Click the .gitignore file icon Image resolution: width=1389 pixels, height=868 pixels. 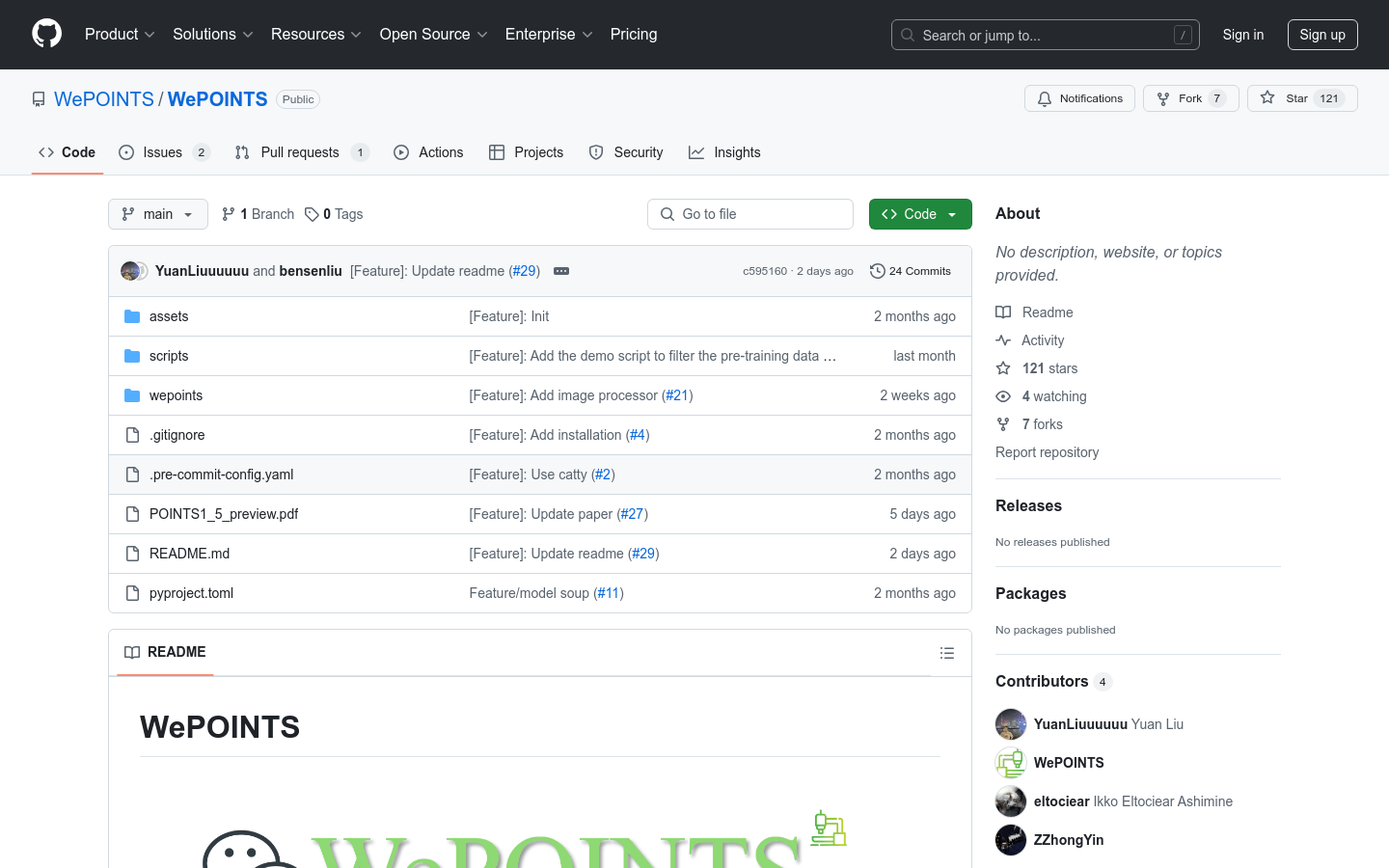(132, 435)
